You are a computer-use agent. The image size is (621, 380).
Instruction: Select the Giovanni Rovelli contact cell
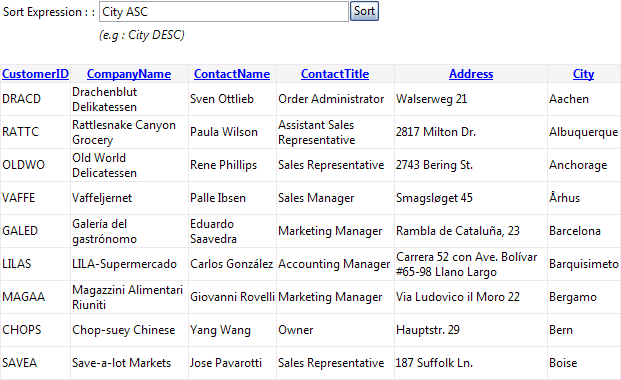point(232,297)
